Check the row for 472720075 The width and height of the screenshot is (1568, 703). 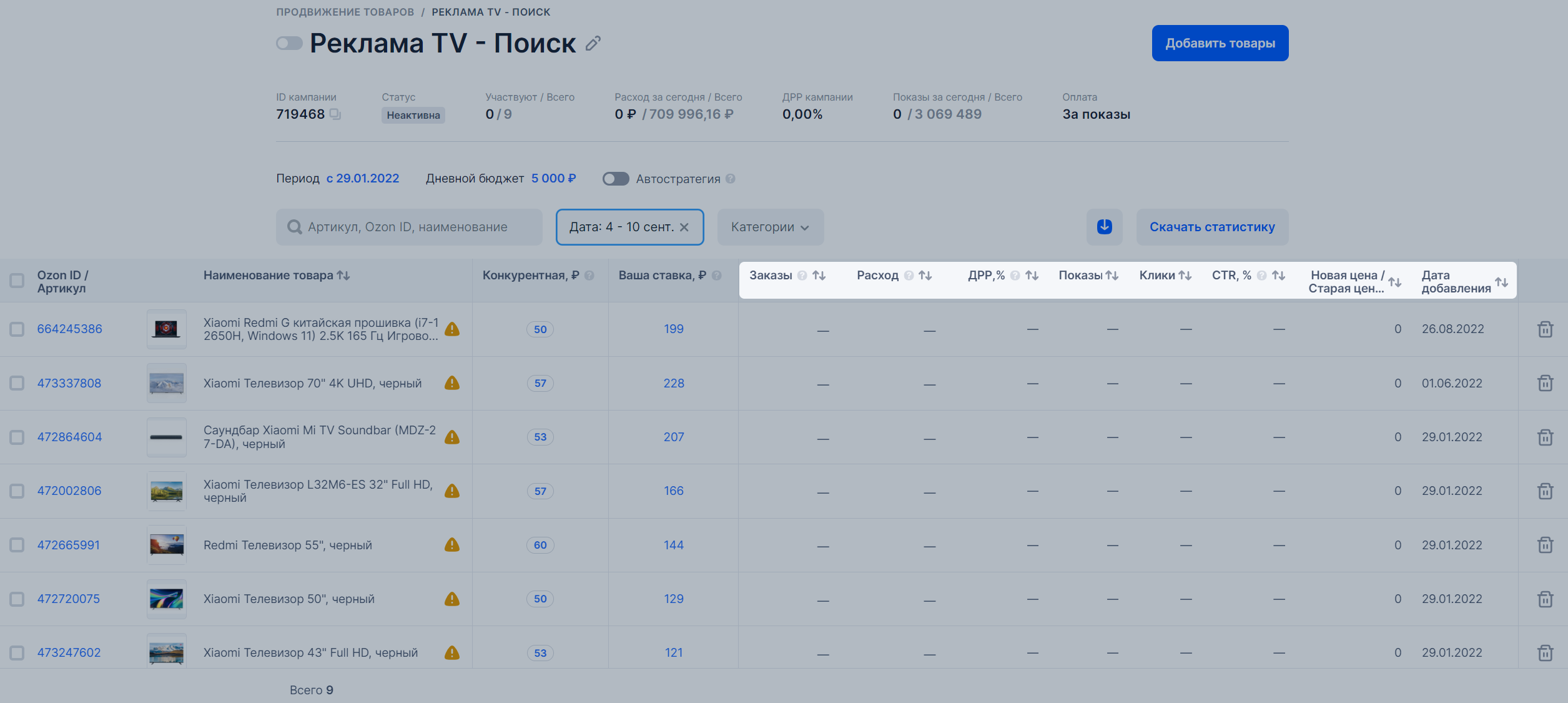pos(17,599)
